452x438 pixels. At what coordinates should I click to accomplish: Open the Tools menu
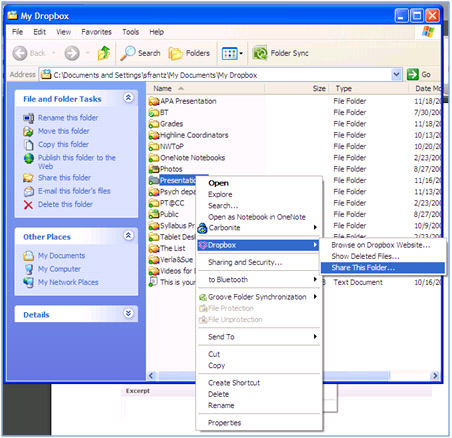coord(130,32)
